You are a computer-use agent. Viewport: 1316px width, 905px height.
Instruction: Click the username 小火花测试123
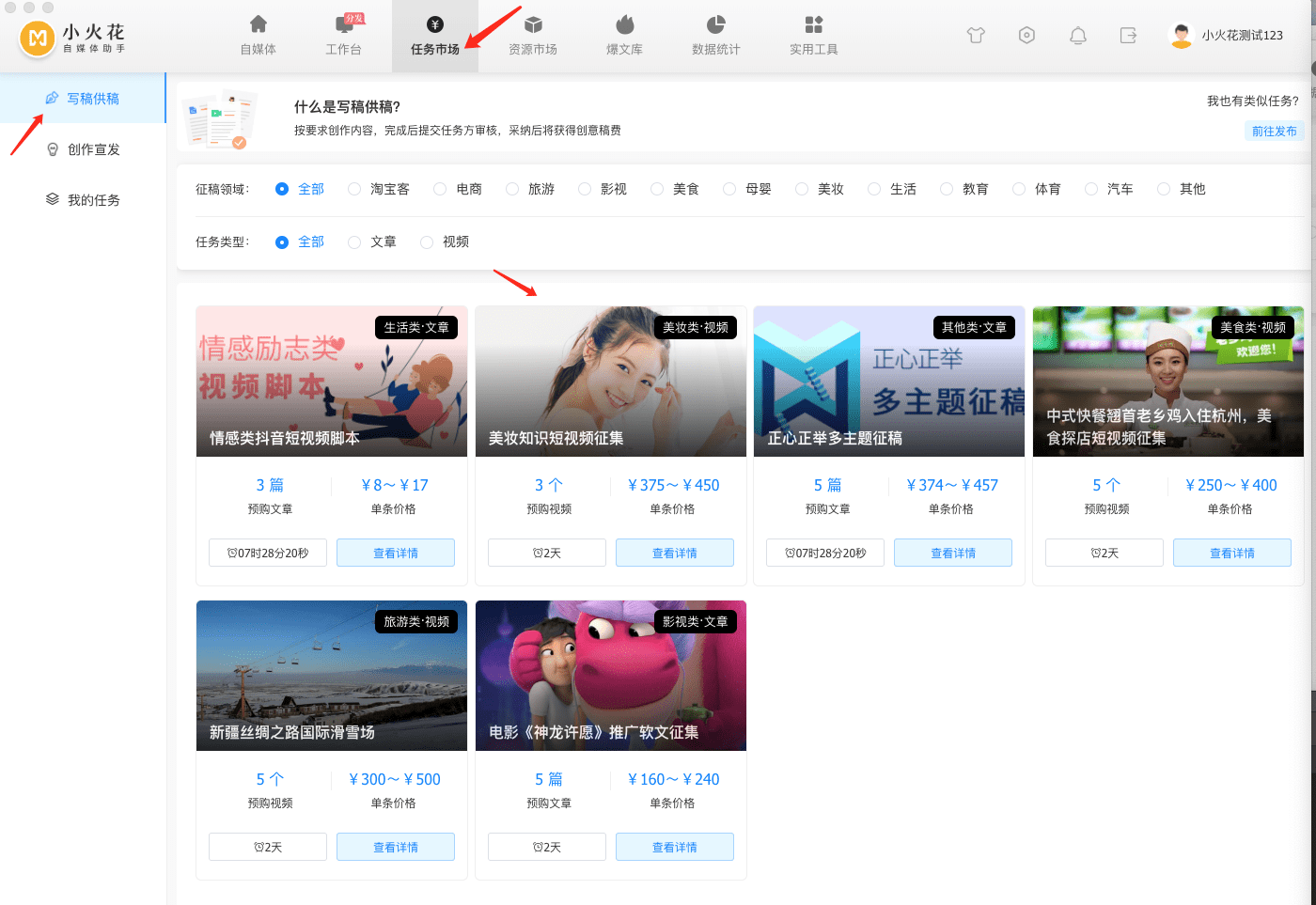tap(1242, 36)
